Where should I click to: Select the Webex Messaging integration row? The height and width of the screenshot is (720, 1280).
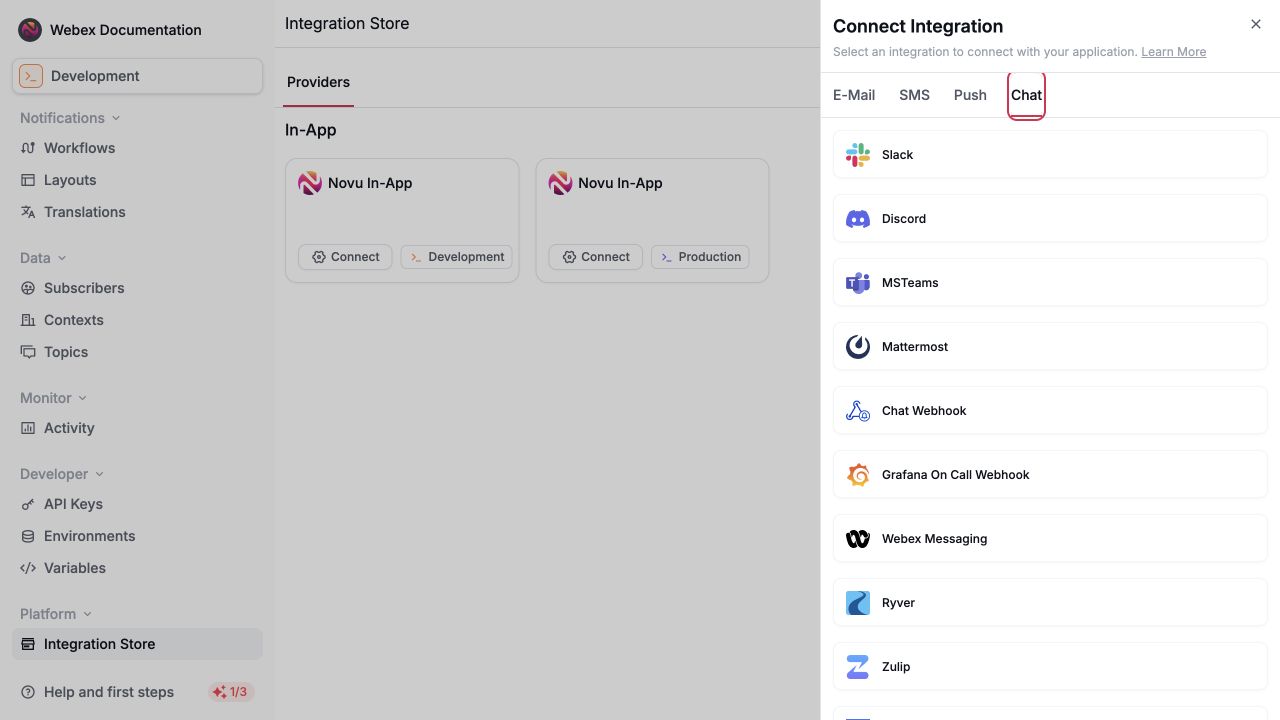[1050, 539]
